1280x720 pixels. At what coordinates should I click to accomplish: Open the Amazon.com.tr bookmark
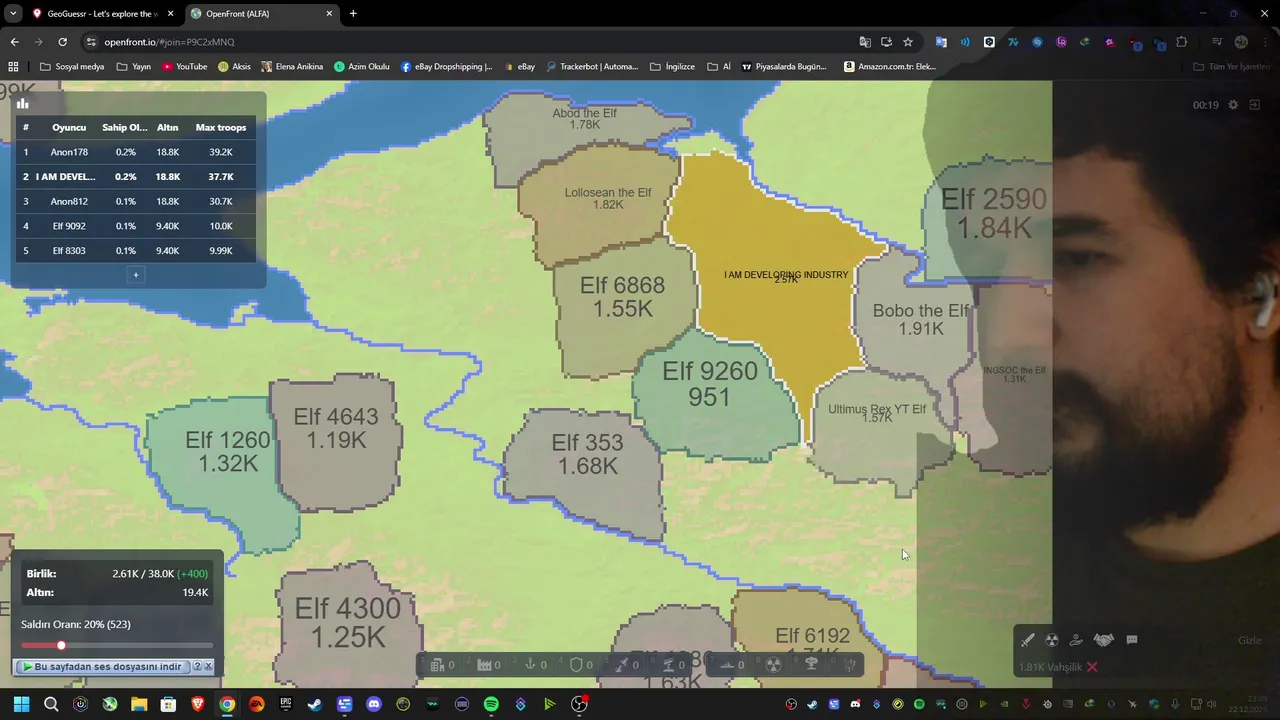pyautogui.click(x=891, y=67)
